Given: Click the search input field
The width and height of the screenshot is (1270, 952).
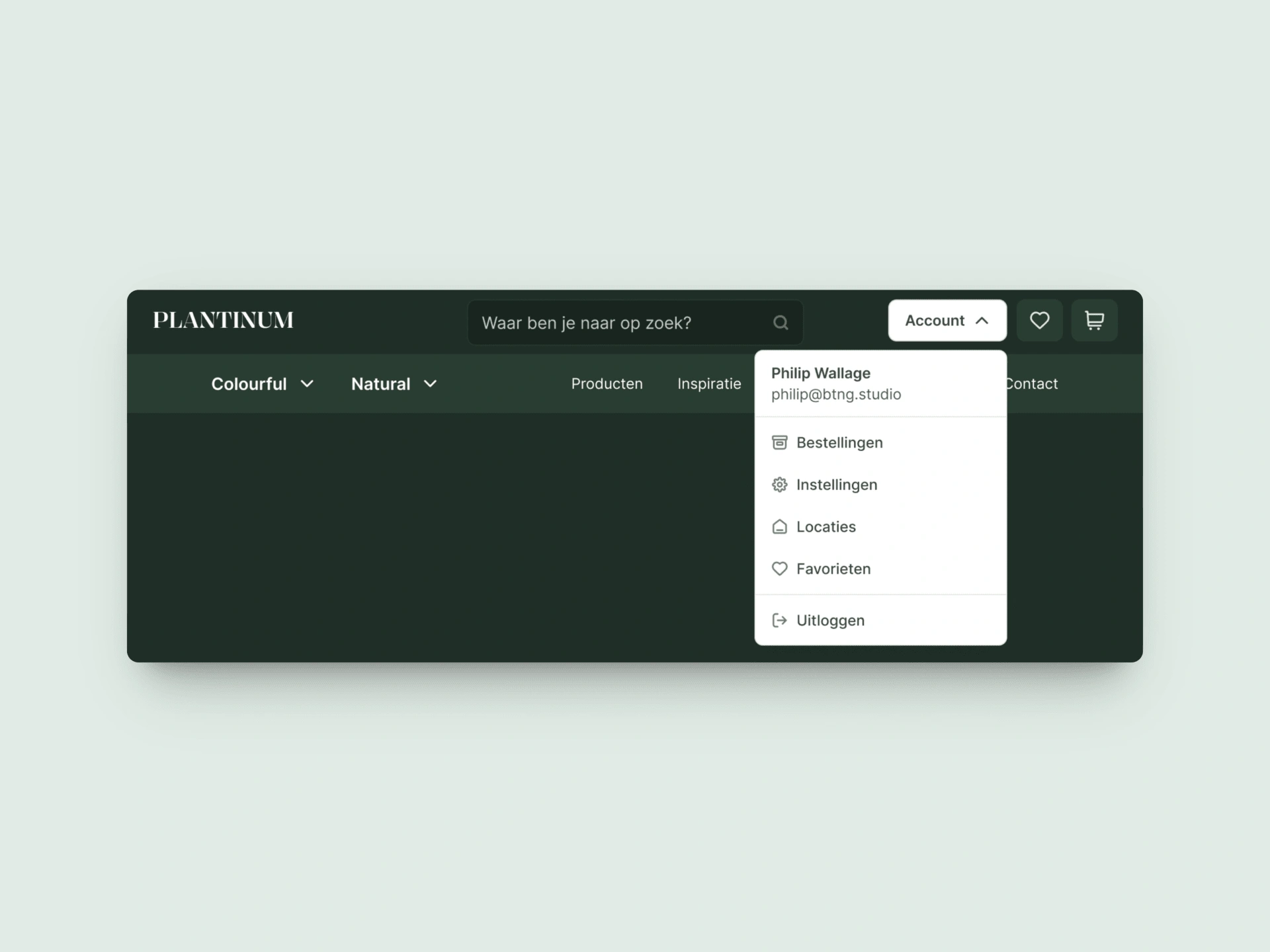Looking at the screenshot, I should [634, 321].
